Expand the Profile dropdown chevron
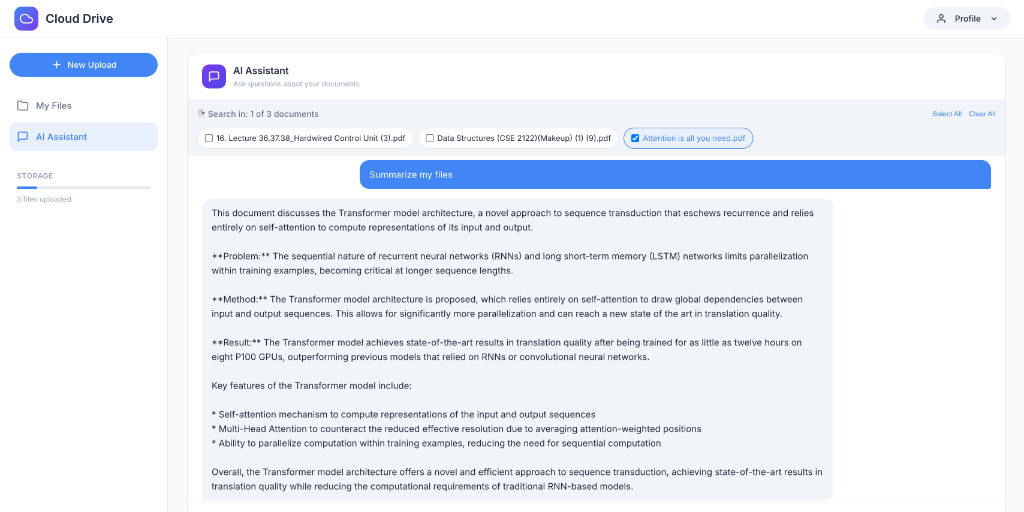 click(993, 19)
